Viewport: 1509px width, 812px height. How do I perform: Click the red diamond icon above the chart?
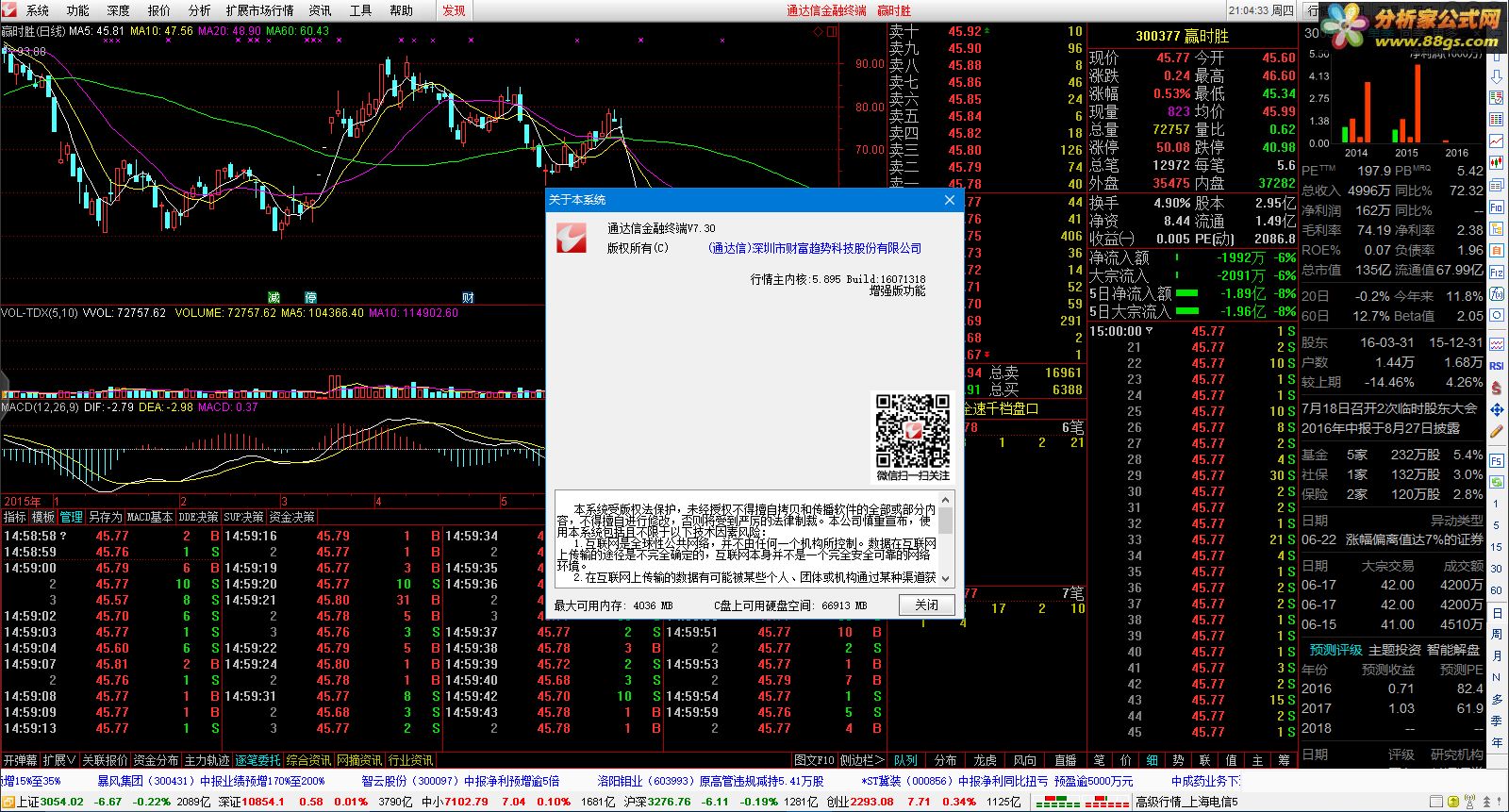coord(818,31)
